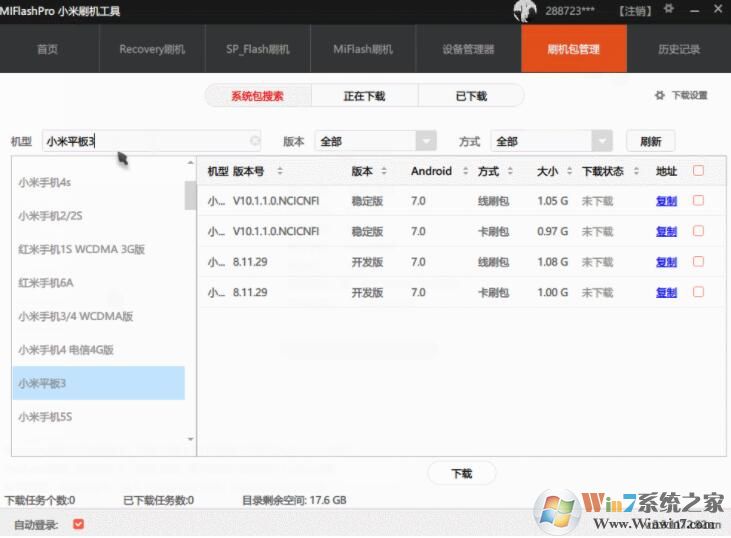Viewport: 731px width, 538px height.
Task: Switch to MiFlash刷机 tab
Action: coord(363,49)
